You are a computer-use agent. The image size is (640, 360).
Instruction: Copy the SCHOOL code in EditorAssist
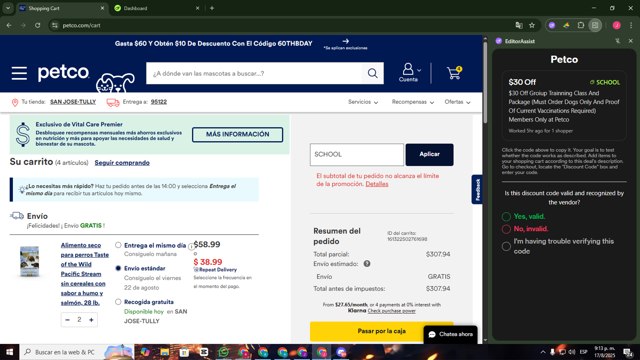click(604, 82)
